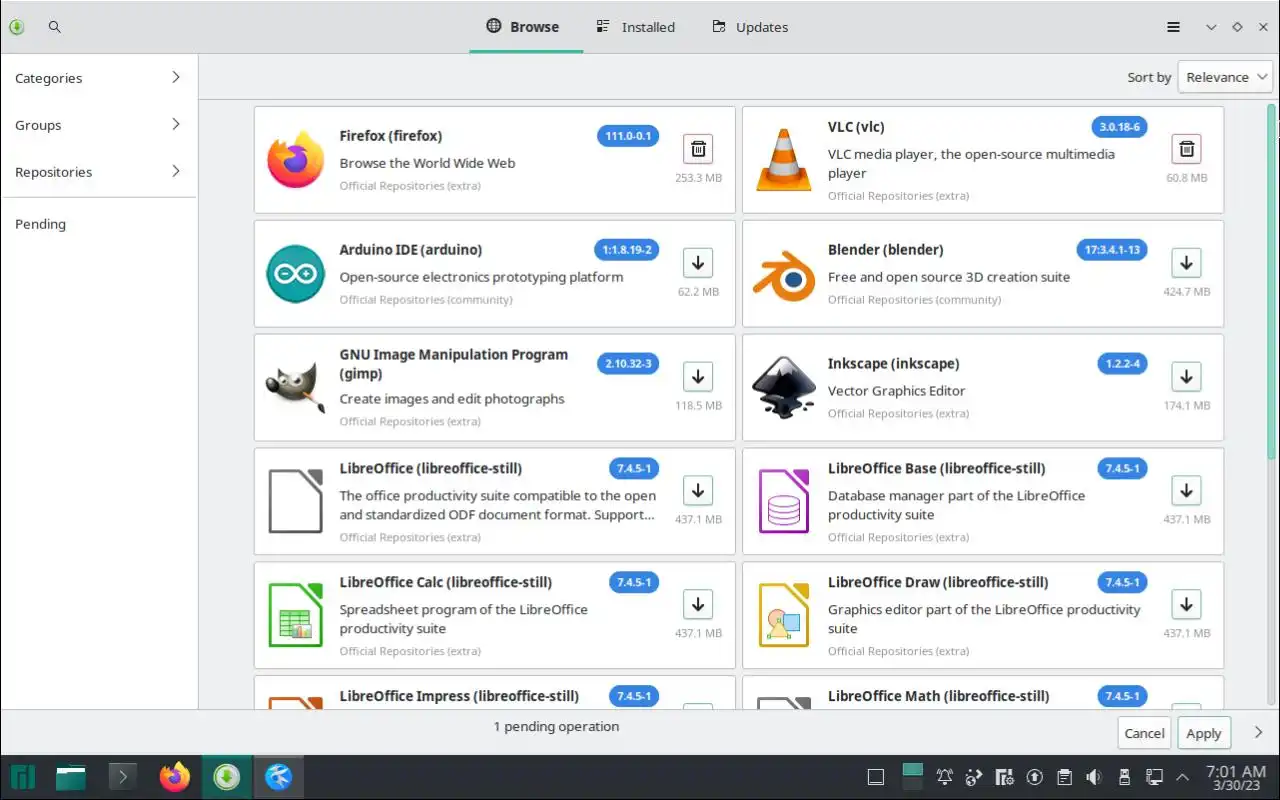The height and width of the screenshot is (800, 1280).
Task: Click the updates upload-arrow tray icon
Action: pyautogui.click(x=1035, y=777)
